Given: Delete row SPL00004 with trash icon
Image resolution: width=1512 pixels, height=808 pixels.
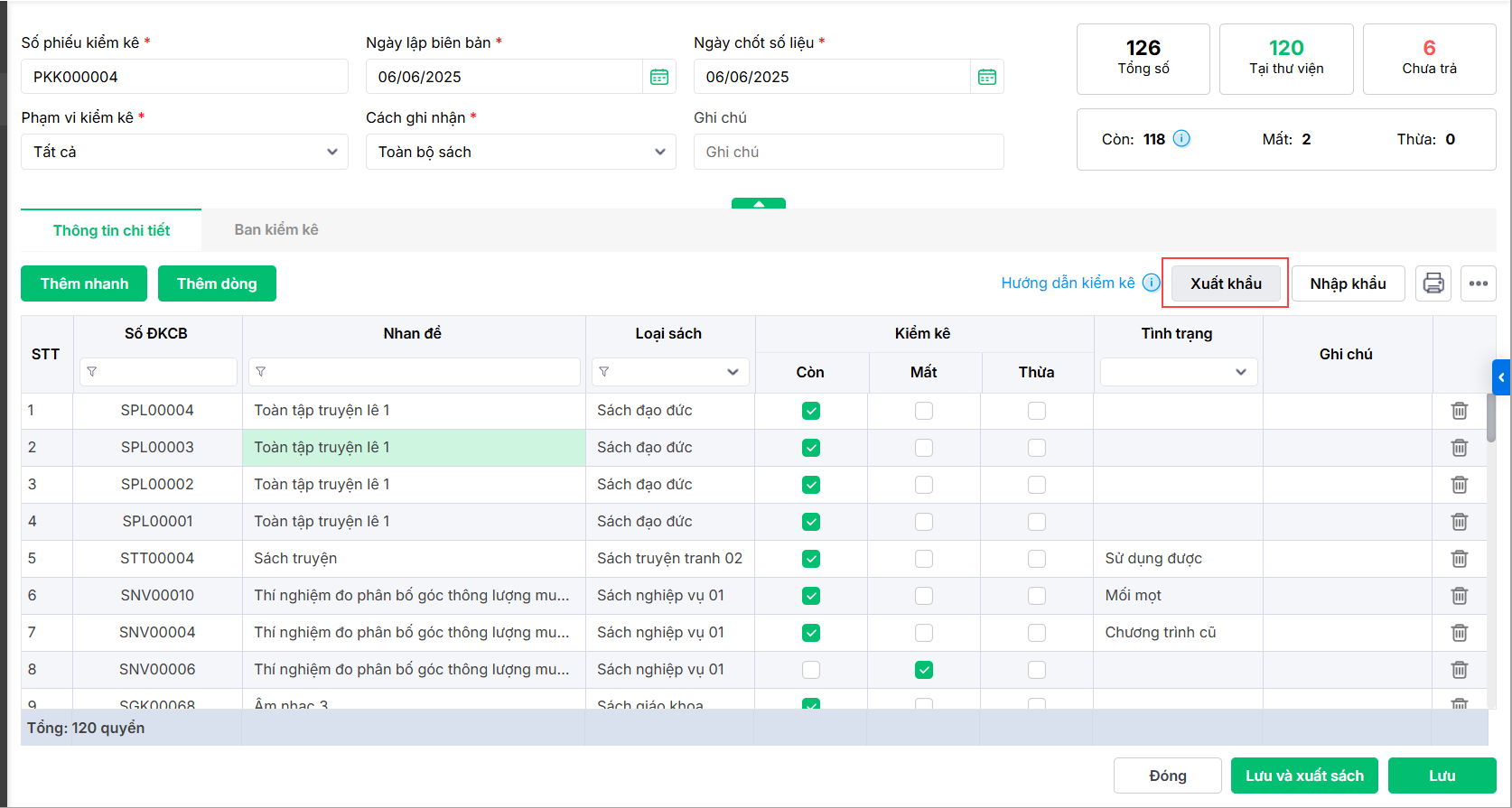Looking at the screenshot, I should pyautogui.click(x=1460, y=411).
